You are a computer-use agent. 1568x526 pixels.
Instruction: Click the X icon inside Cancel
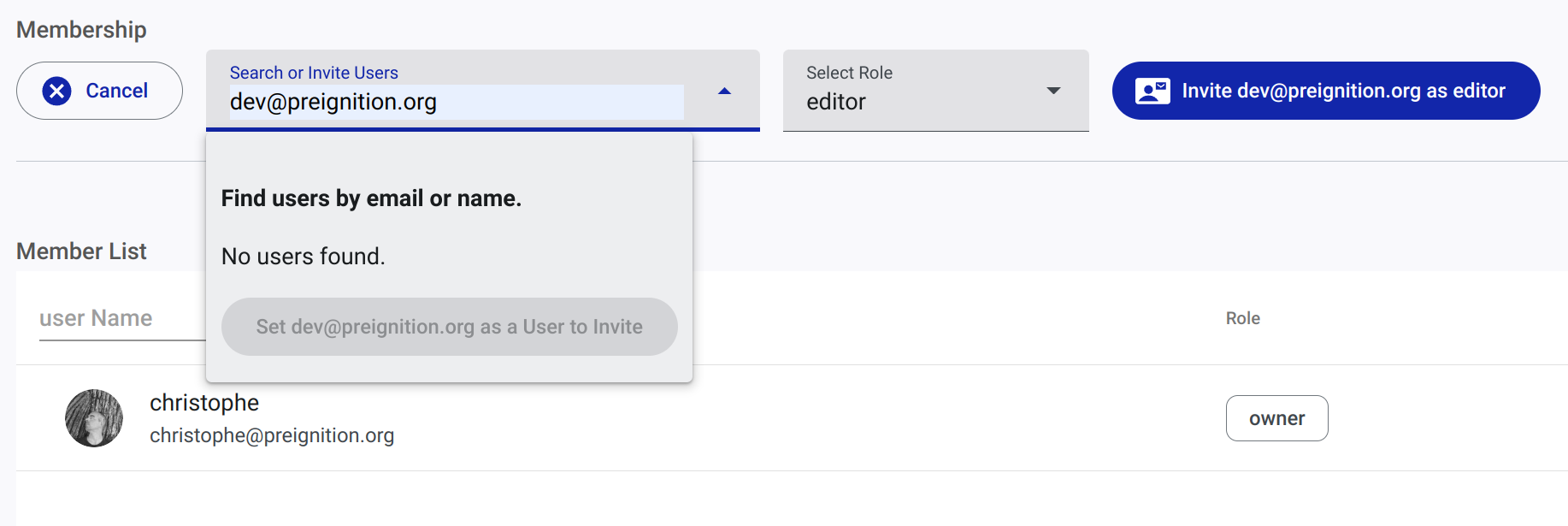coord(57,91)
